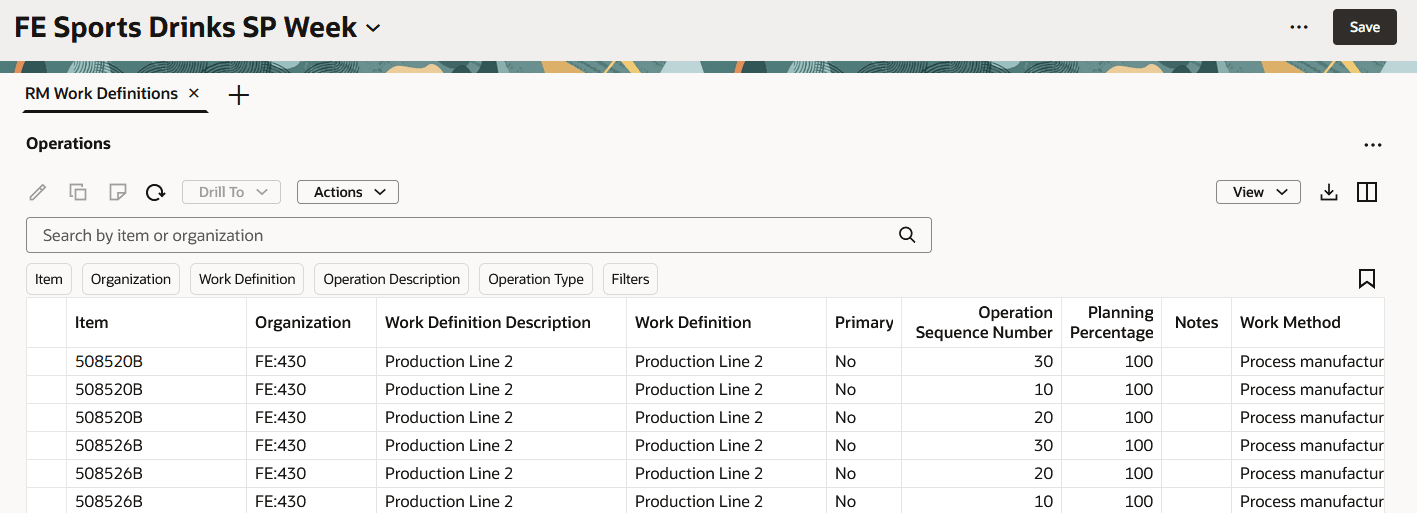Image resolution: width=1417 pixels, height=513 pixels.
Task: Add a new tab with plus icon
Action: 239,95
